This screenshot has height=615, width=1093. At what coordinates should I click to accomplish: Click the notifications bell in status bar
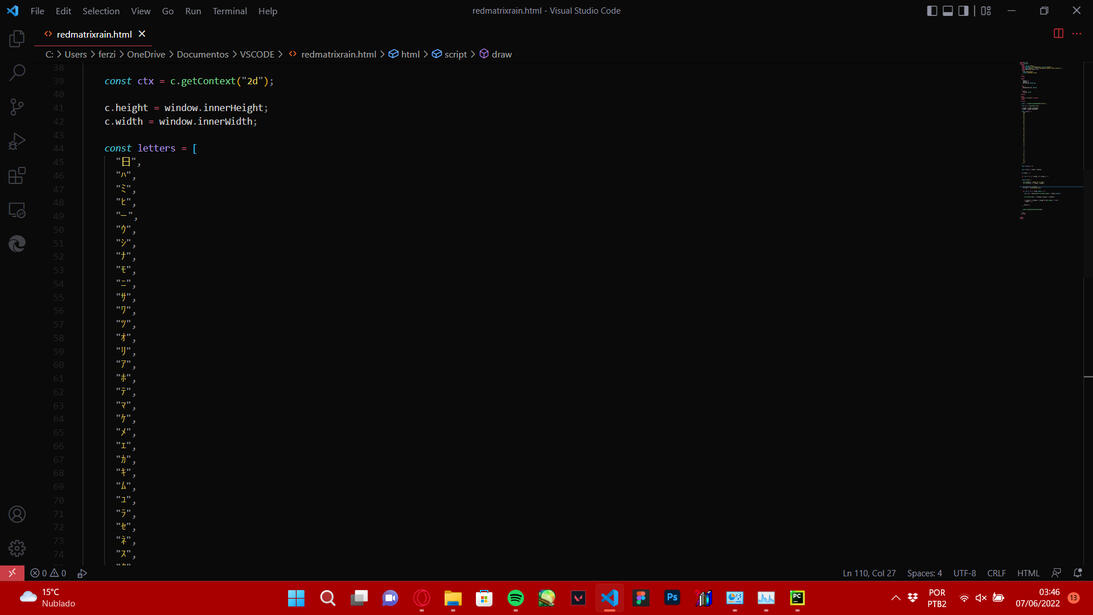click(1077, 573)
